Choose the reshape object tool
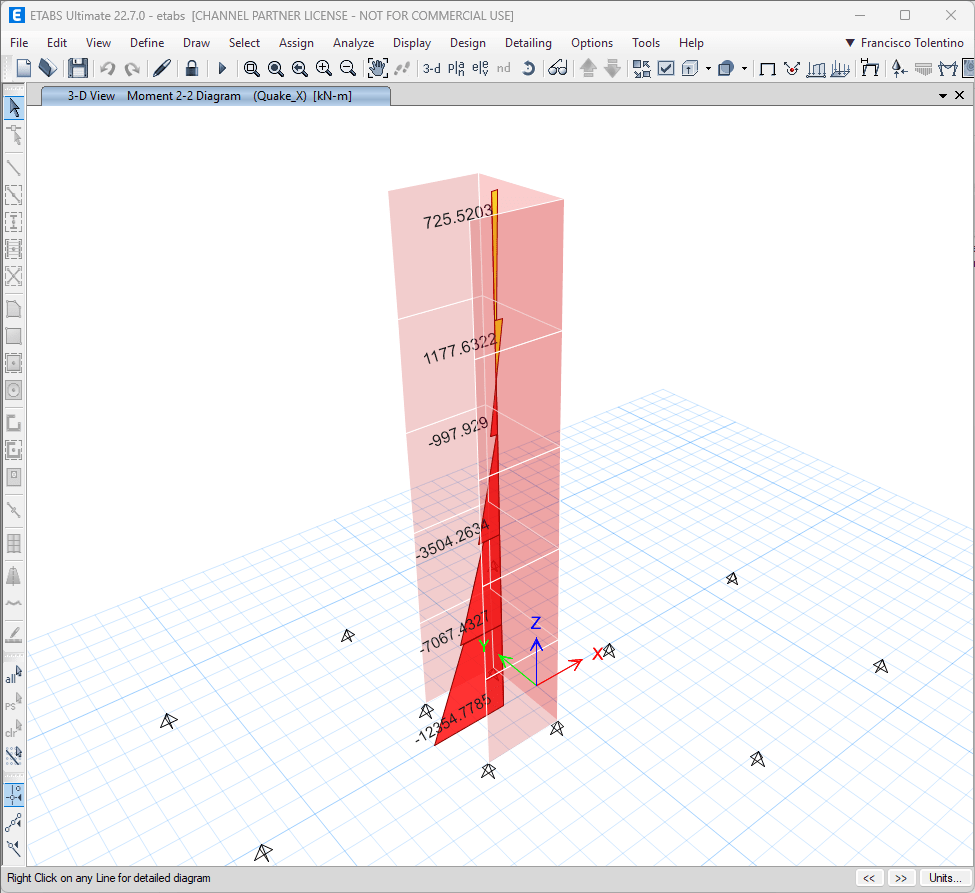The image size is (975, 893). tap(14, 135)
